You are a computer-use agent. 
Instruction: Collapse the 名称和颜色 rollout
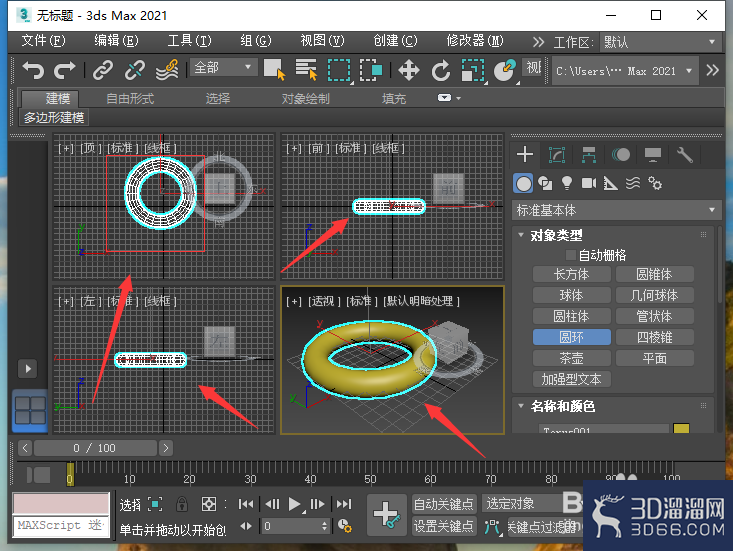point(521,406)
